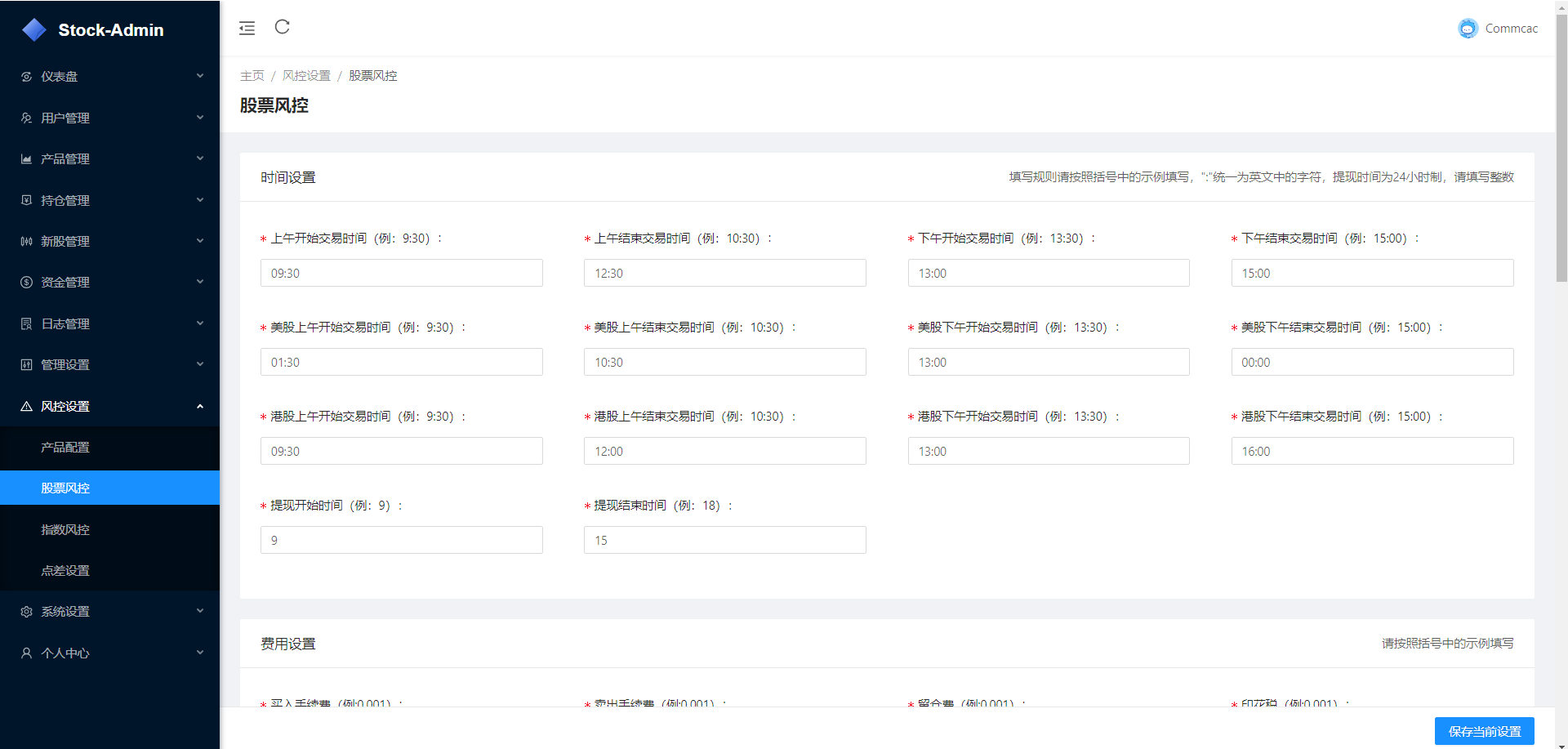Viewport: 1568px width, 749px height.
Task: Click the 产品管理 chart icon
Action: tap(26, 159)
